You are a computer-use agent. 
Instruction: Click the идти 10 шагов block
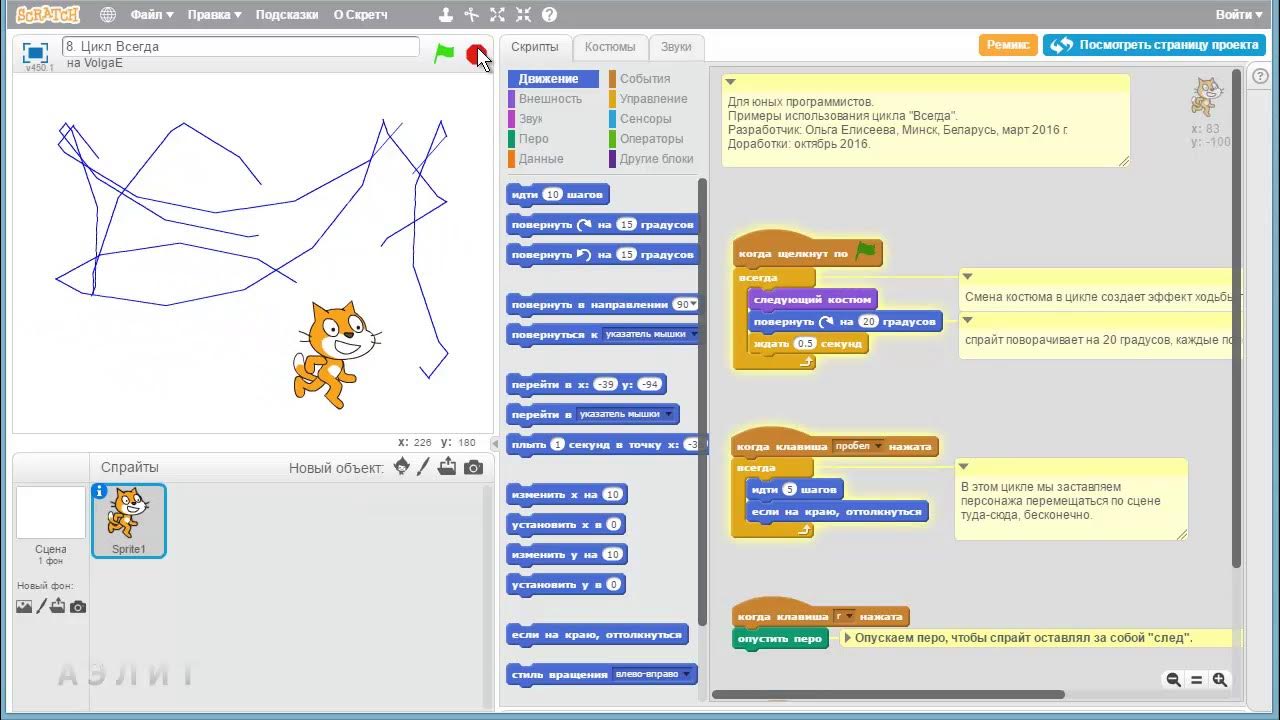point(557,194)
